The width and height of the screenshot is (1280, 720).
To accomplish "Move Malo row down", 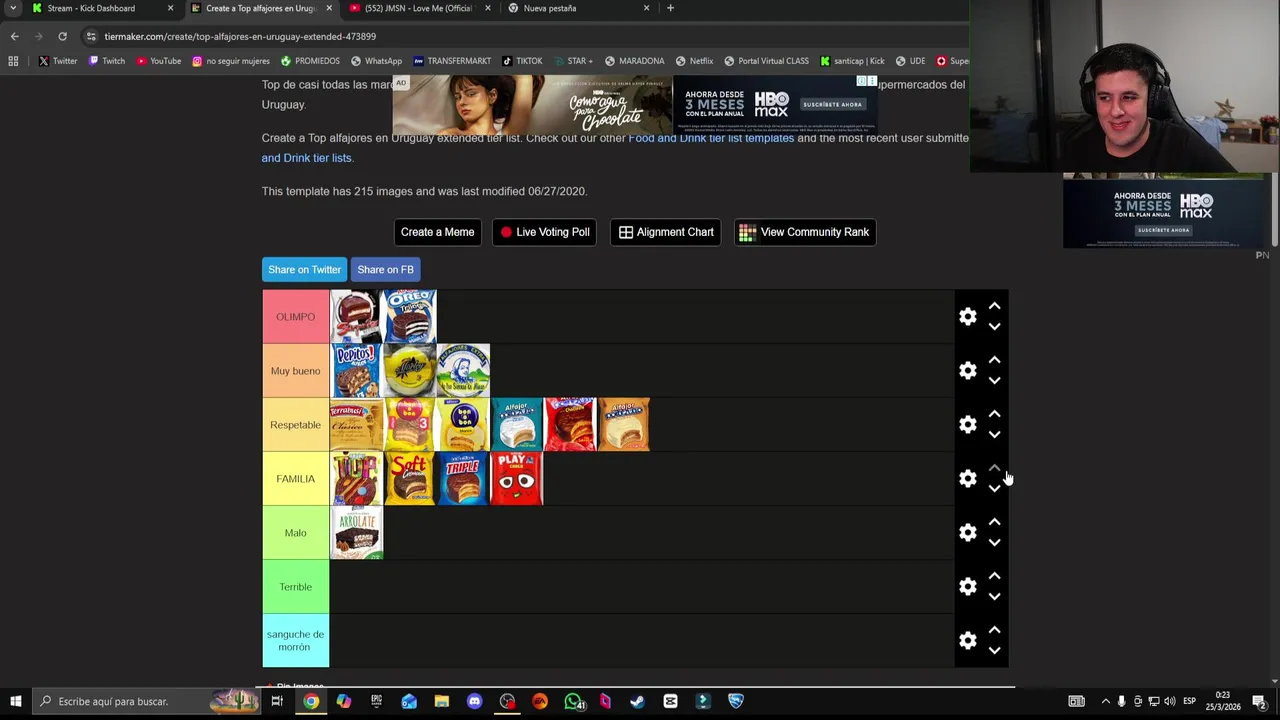I will 994,543.
